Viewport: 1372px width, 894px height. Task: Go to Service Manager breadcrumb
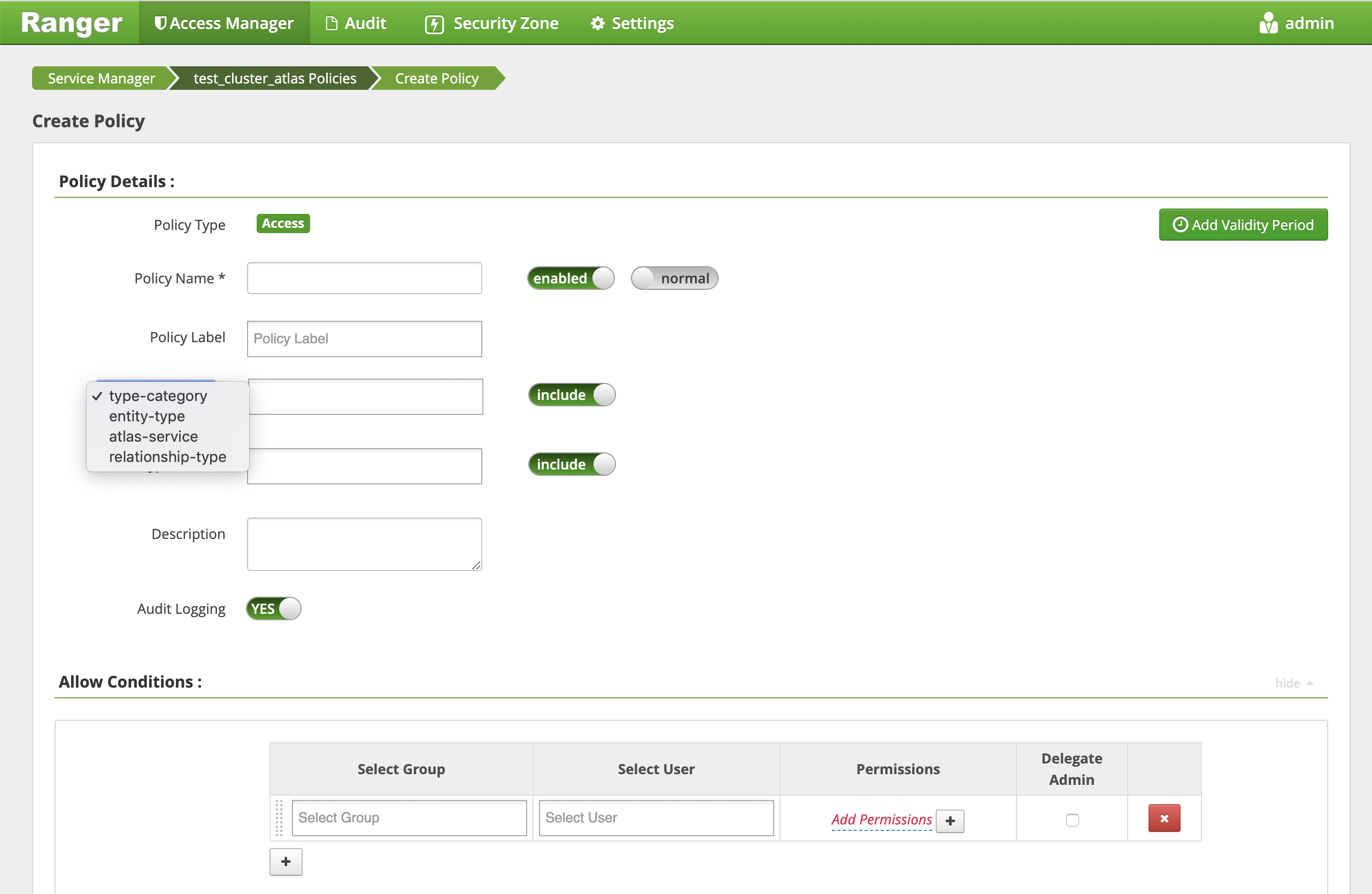click(102, 79)
